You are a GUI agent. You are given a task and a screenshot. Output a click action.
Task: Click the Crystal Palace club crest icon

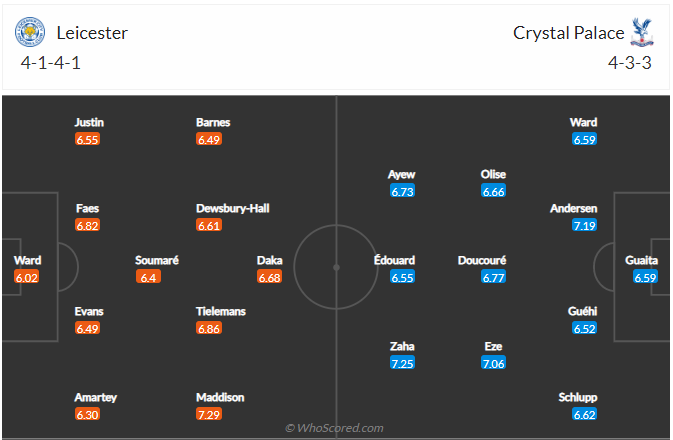642,32
